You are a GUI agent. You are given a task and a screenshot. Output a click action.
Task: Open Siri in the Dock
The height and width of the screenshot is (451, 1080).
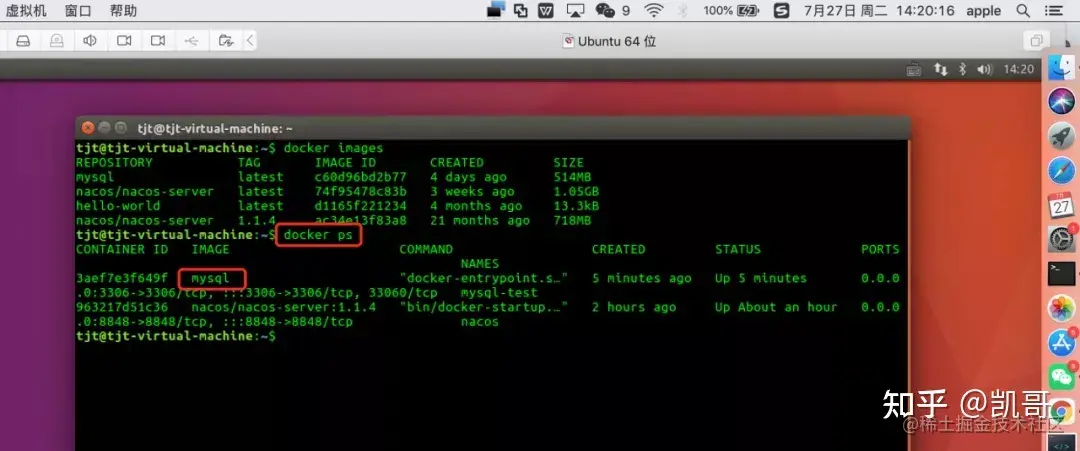click(1061, 101)
